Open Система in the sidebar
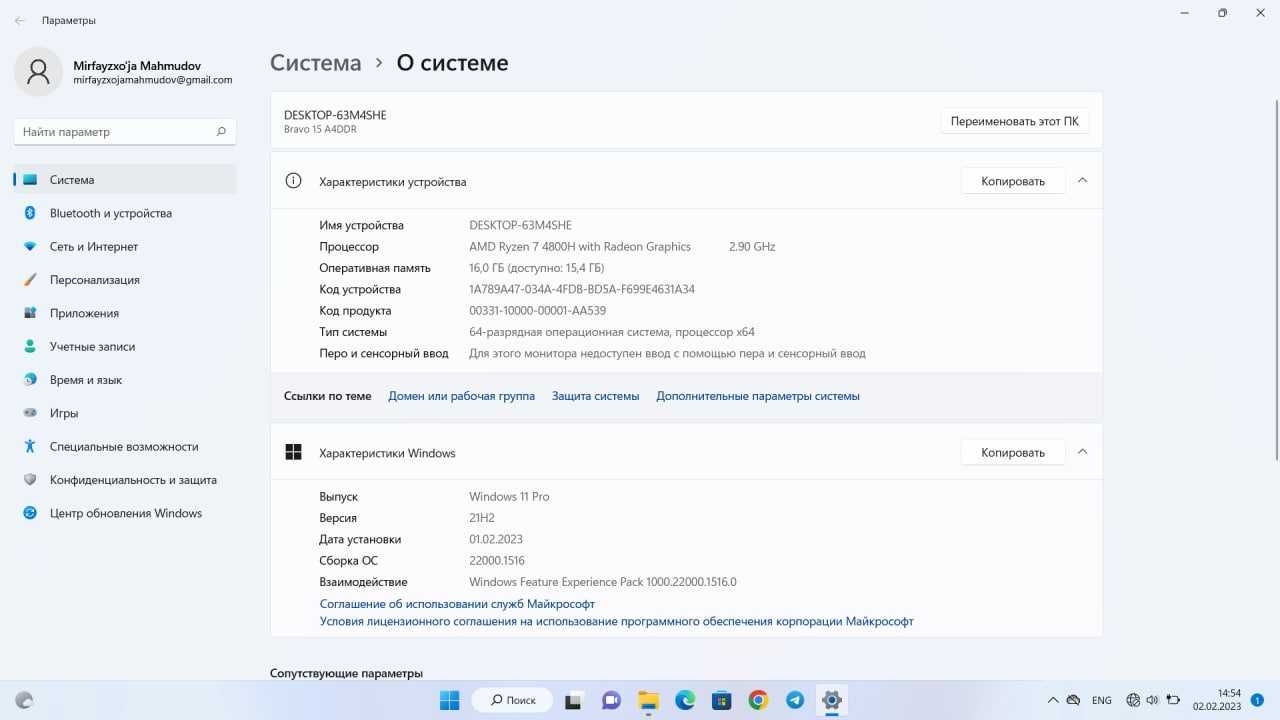1280x720 pixels. pos(125,180)
